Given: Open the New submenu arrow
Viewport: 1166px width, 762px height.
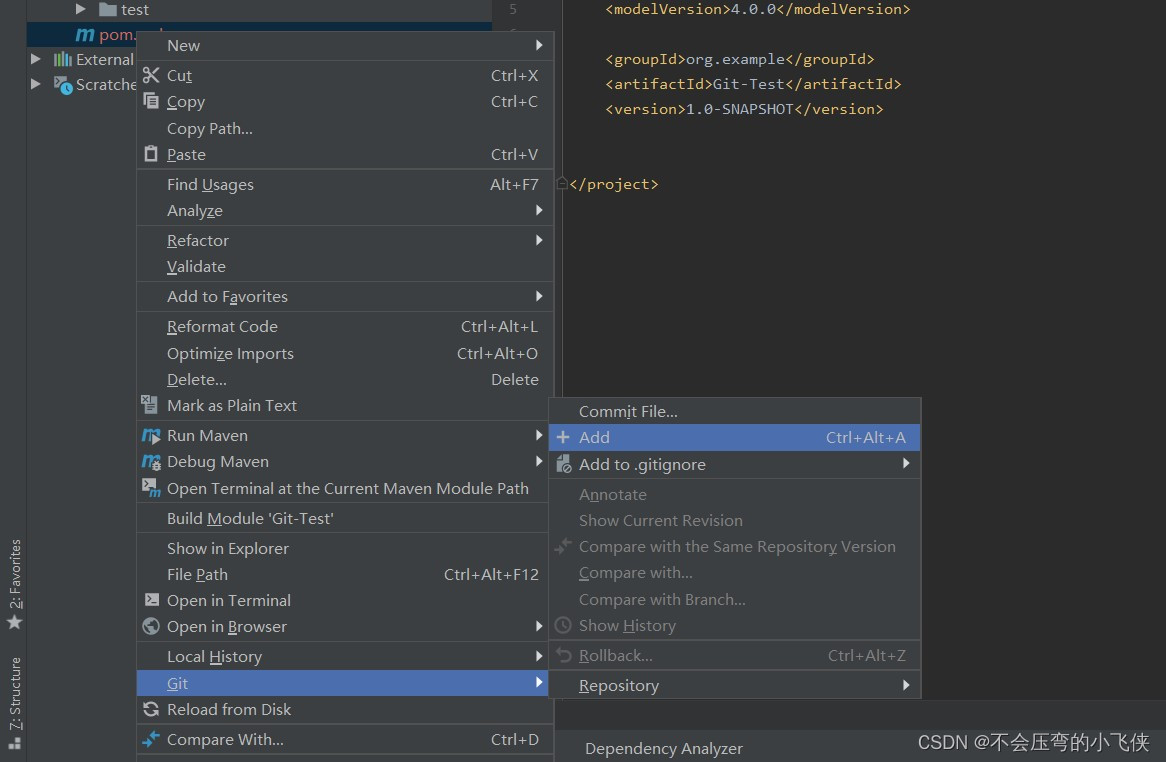Looking at the screenshot, I should coord(539,45).
